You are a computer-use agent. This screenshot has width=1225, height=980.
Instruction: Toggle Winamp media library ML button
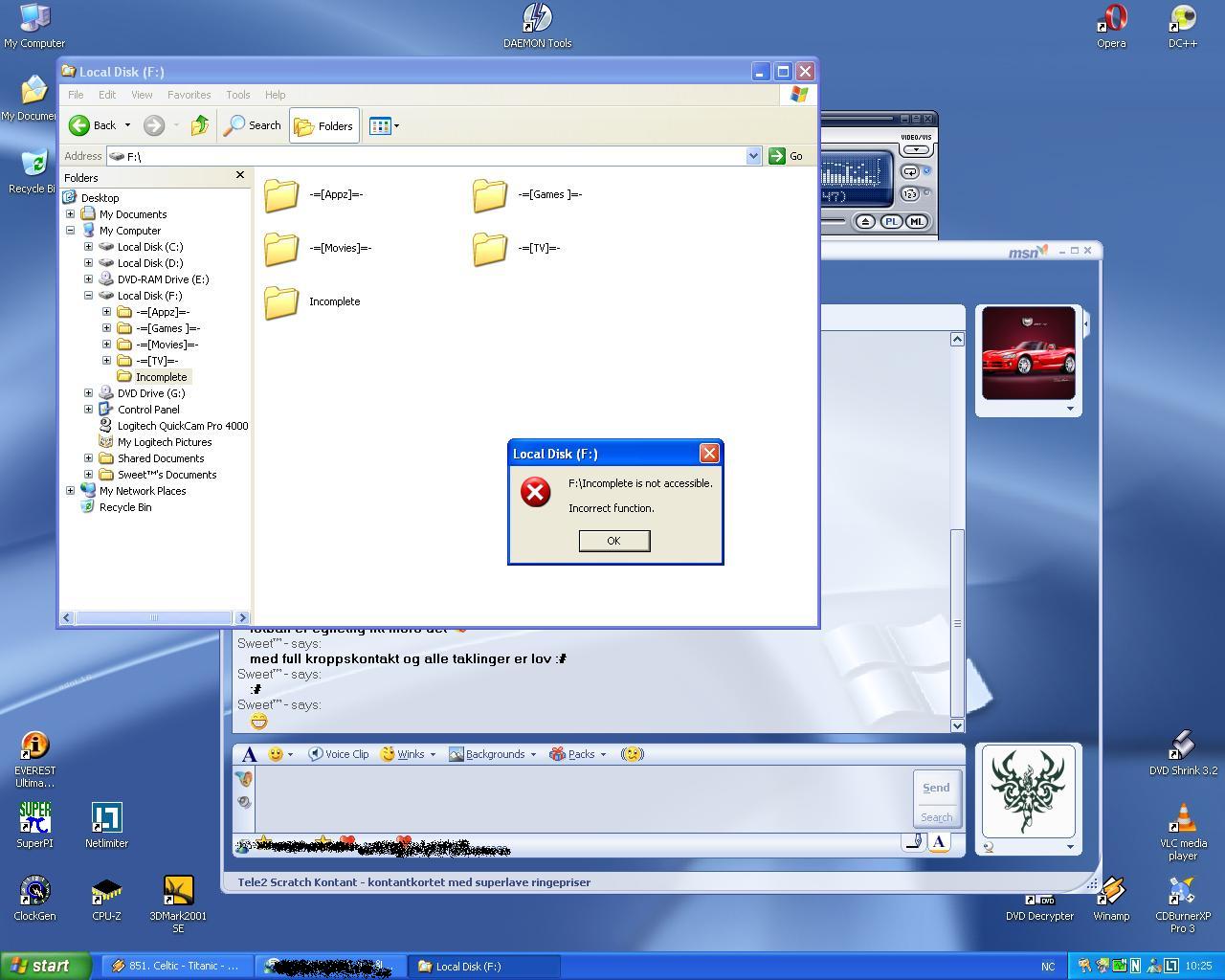(x=916, y=221)
